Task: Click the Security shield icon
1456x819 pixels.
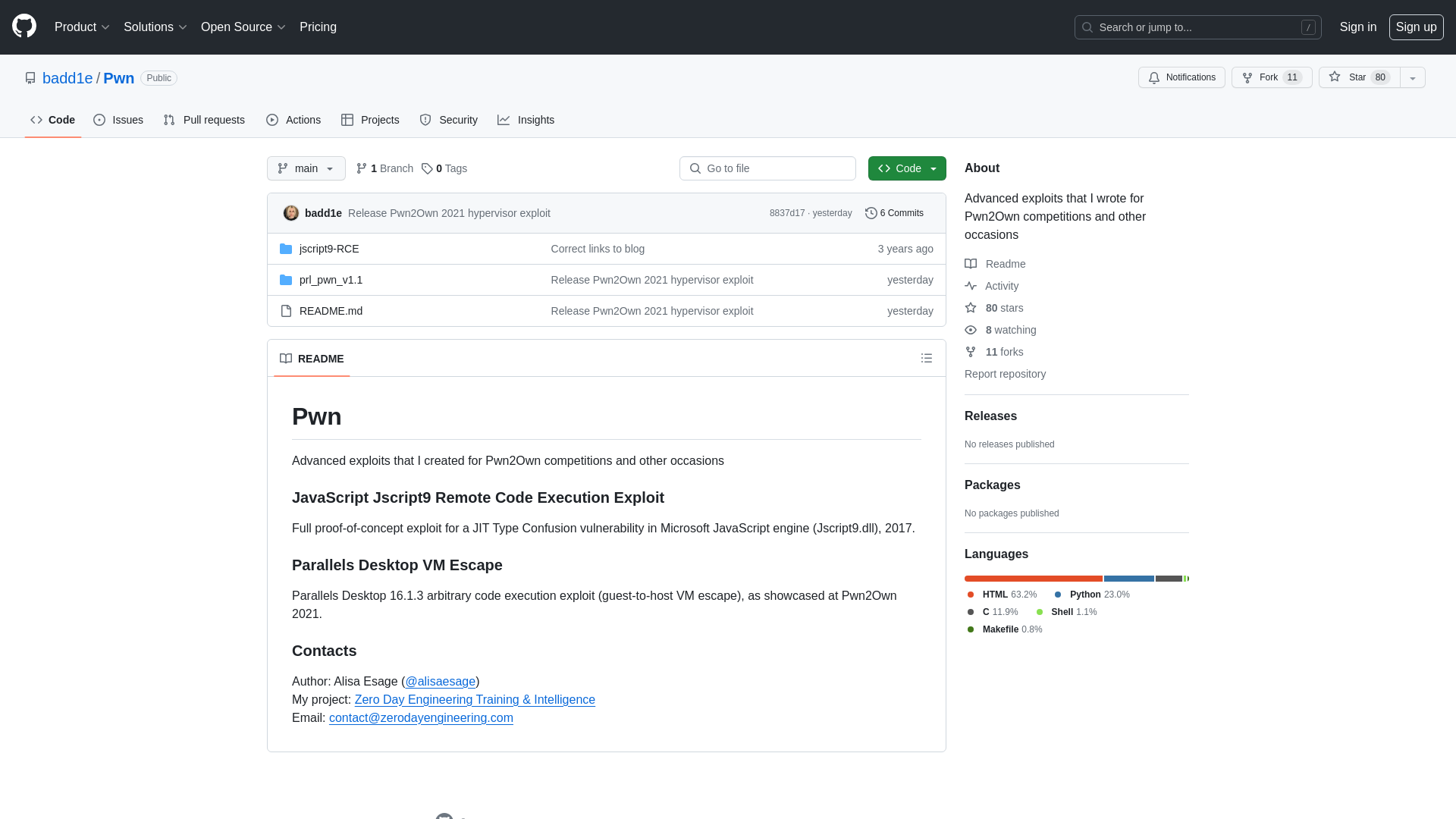Action: pos(425,120)
